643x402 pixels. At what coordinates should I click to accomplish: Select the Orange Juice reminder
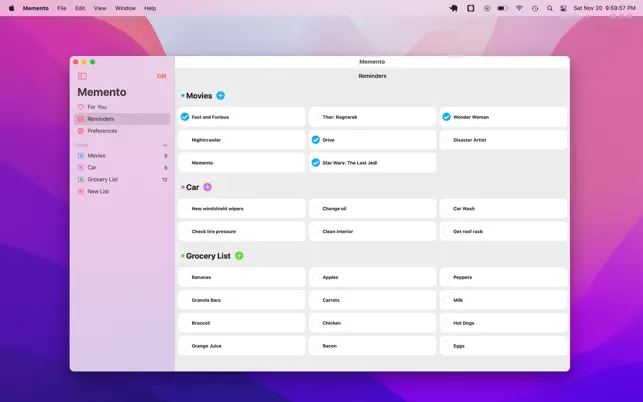point(242,346)
